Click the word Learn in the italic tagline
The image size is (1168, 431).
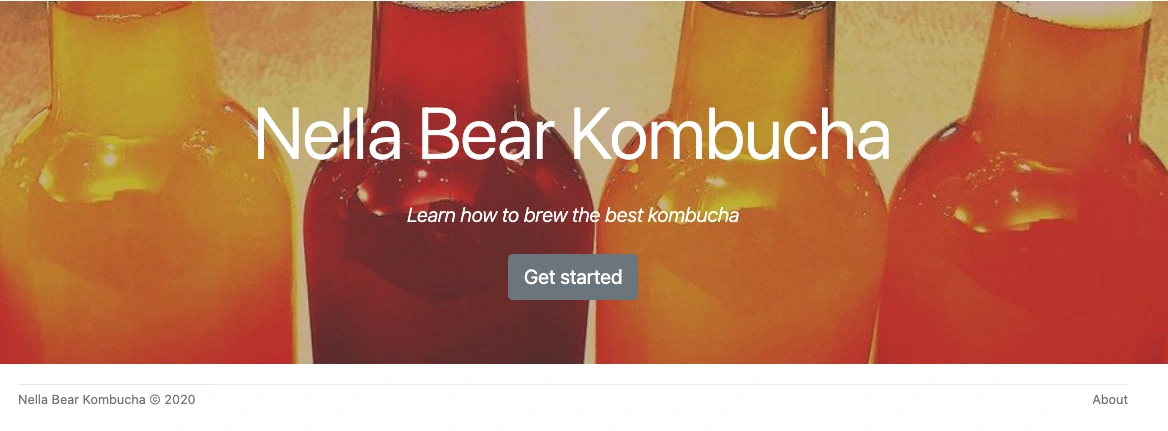click(x=431, y=216)
